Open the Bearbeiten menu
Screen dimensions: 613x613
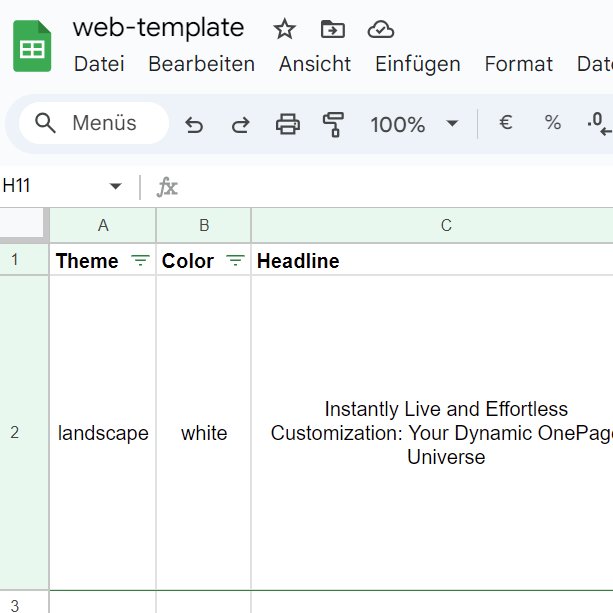click(x=202, y=64)
